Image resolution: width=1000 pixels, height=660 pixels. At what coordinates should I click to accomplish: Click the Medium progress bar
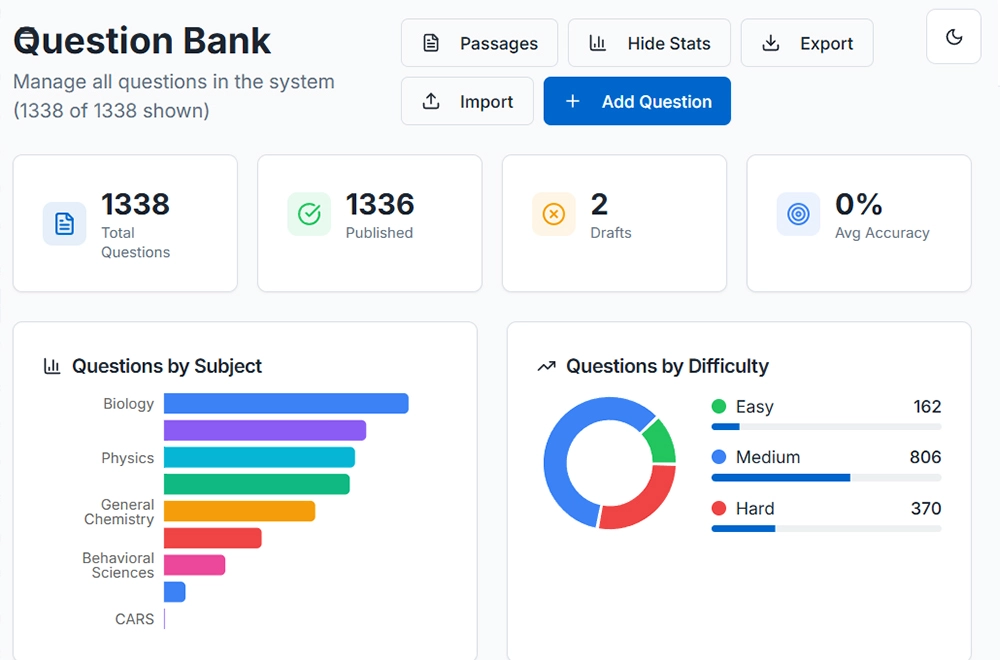(x=827, y=478)
